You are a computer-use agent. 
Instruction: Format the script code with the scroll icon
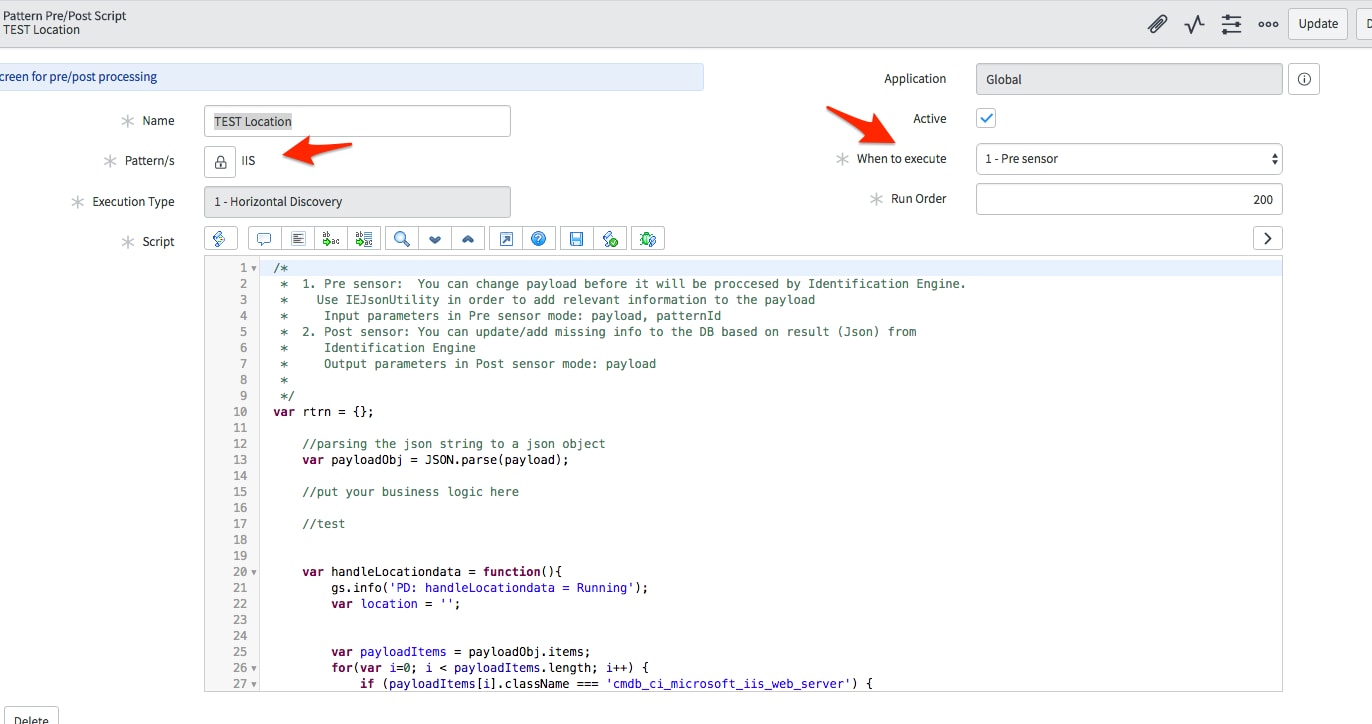pyautogui.click(x=221, y=238)
